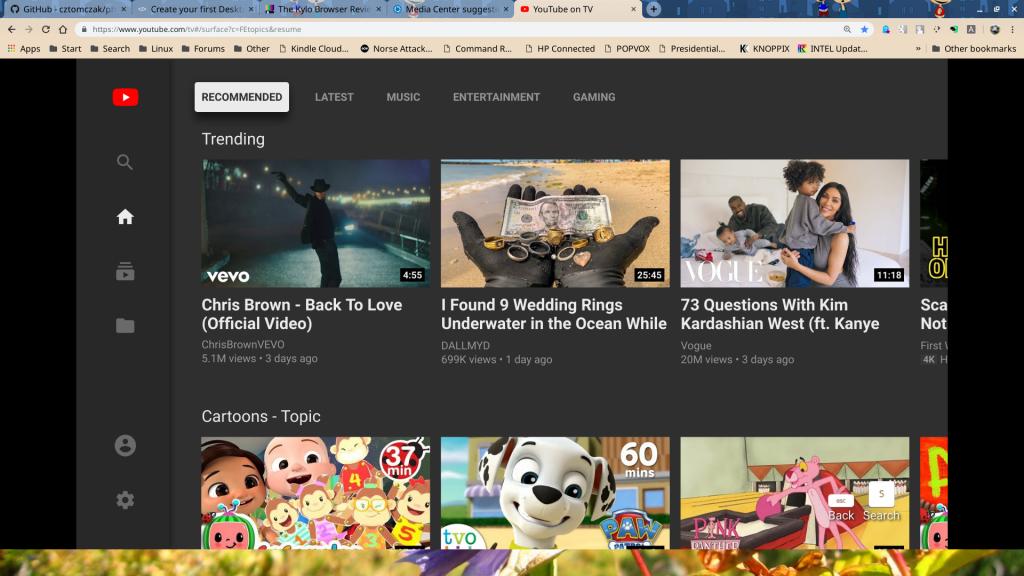Open the account profile icon in sidebar
This screenshot has width=1024, height=576.
tap(125, 446)
